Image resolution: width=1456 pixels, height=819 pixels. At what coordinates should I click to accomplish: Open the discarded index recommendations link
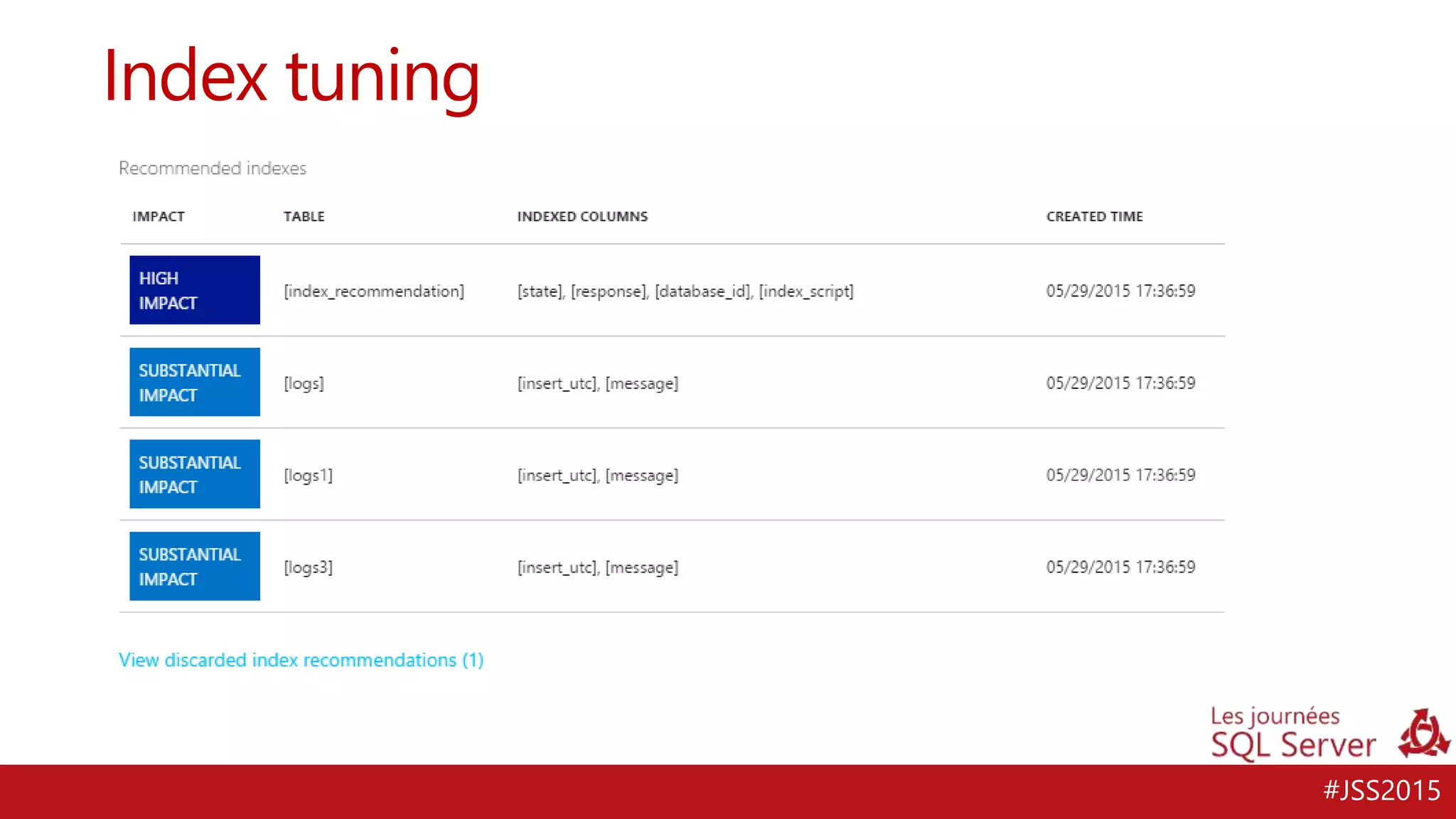(301, 660)
